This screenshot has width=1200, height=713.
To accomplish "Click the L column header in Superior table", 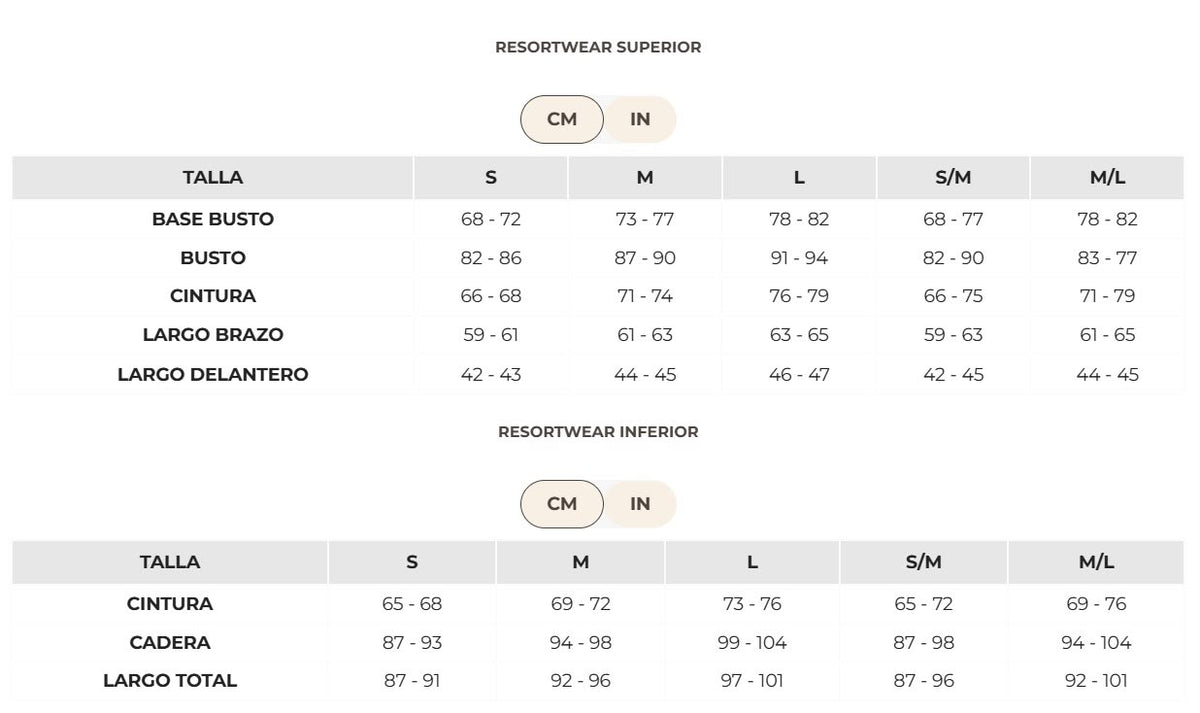I will (x=799, y=178).
